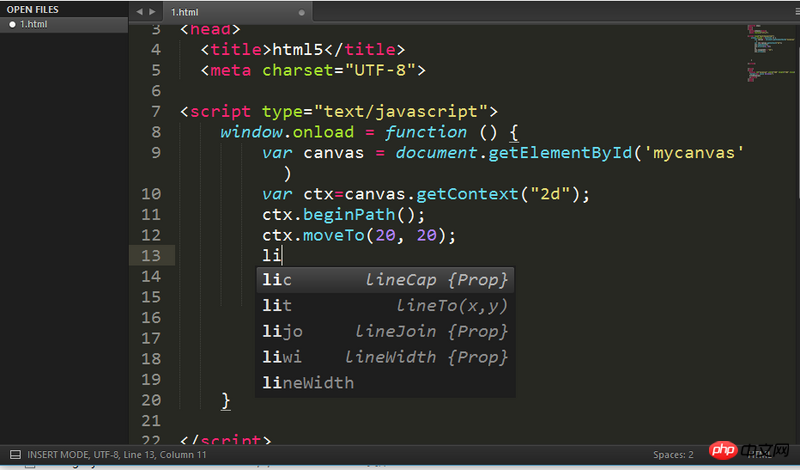Choose the lit lineTo(x,y) autocomplete entry
The height and width of the screenshot is (470, 800).
point(385,305)
